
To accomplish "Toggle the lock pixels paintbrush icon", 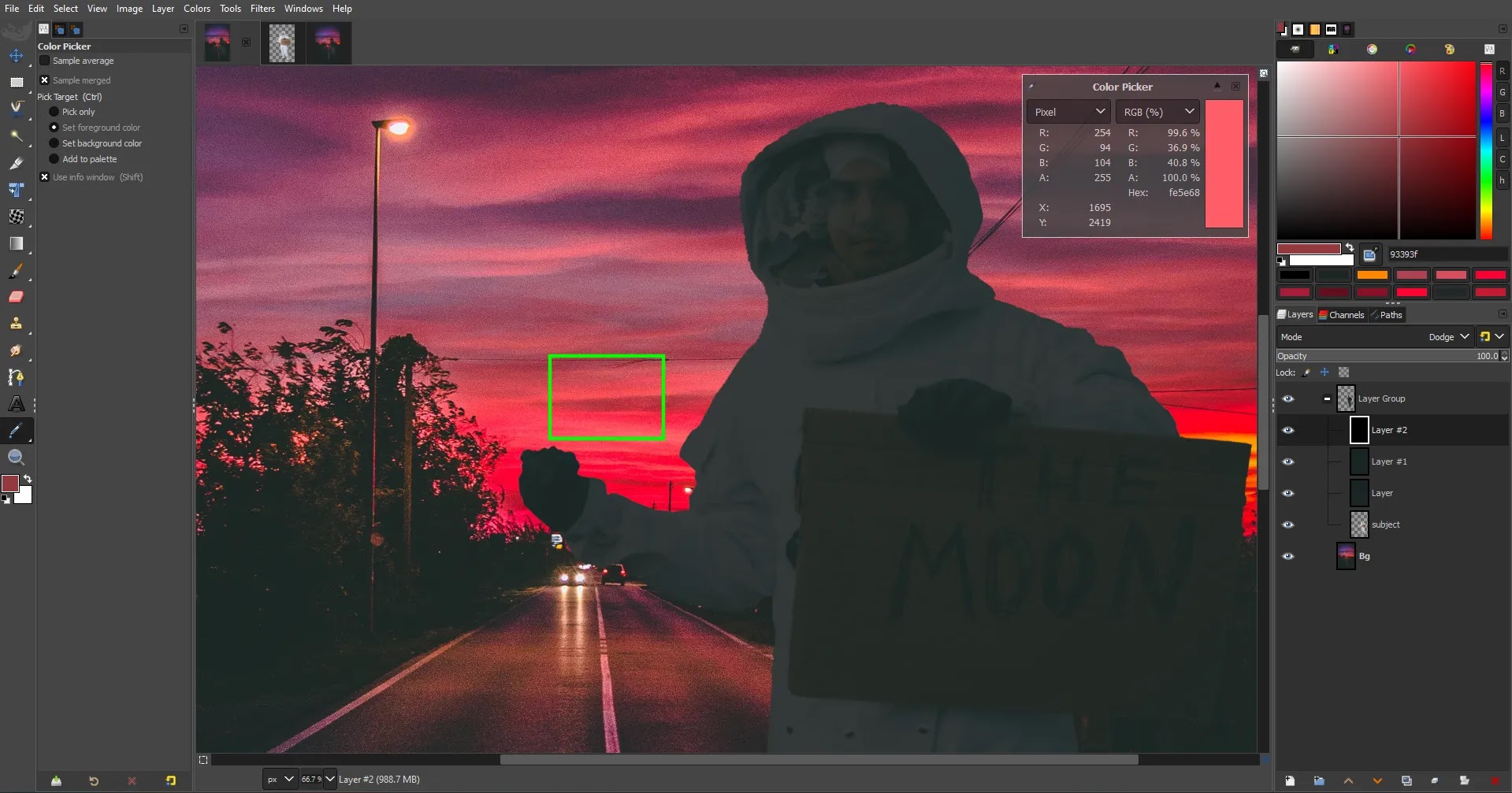I will pyautogui.click(x=1306, y=372).
